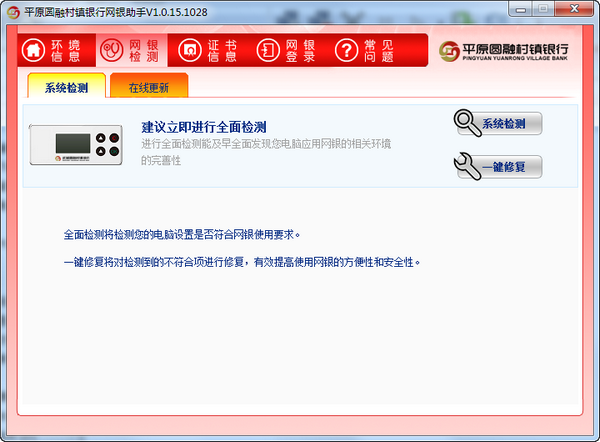The width and height of the screenshot is (600, 442).
Task: Switch to the 在线更新 tab
Action: tap(149, 85)
